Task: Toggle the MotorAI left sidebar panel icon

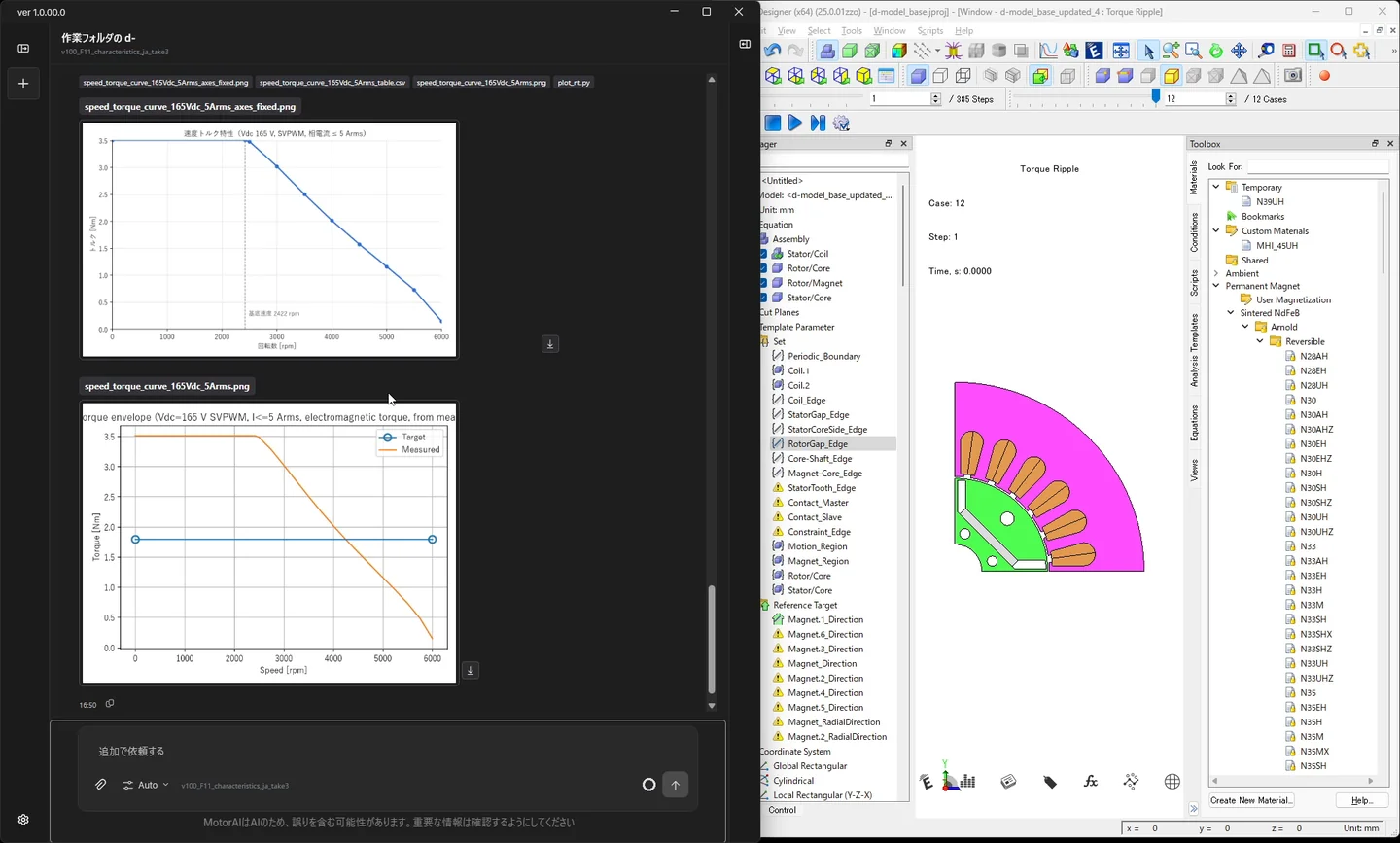Action: pos(23,48)
